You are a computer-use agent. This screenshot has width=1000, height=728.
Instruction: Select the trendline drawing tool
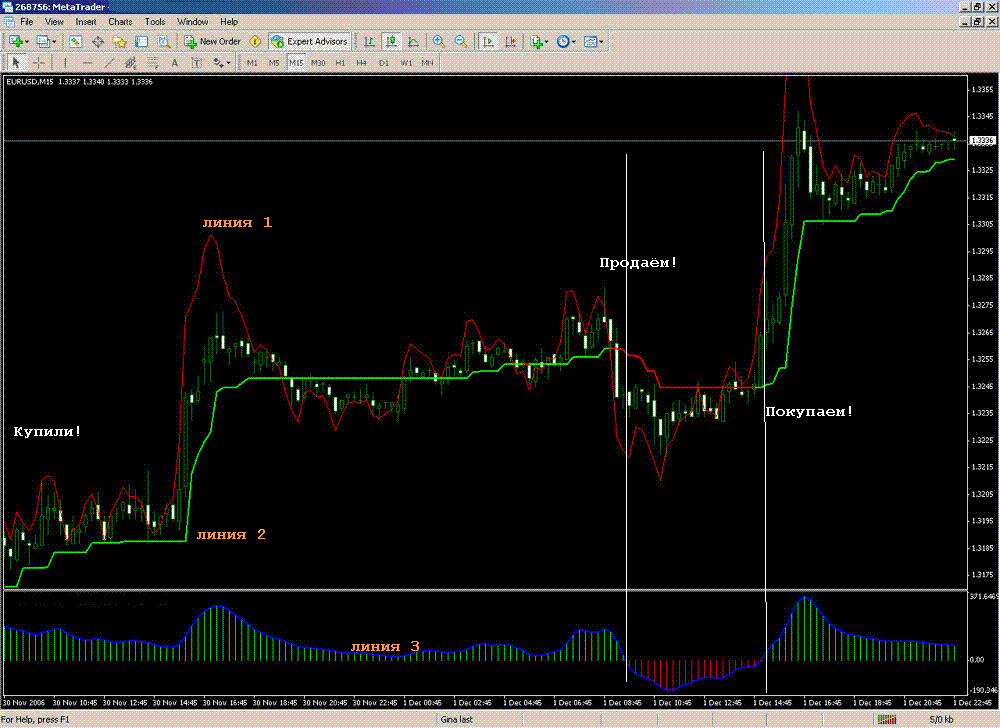109,63
